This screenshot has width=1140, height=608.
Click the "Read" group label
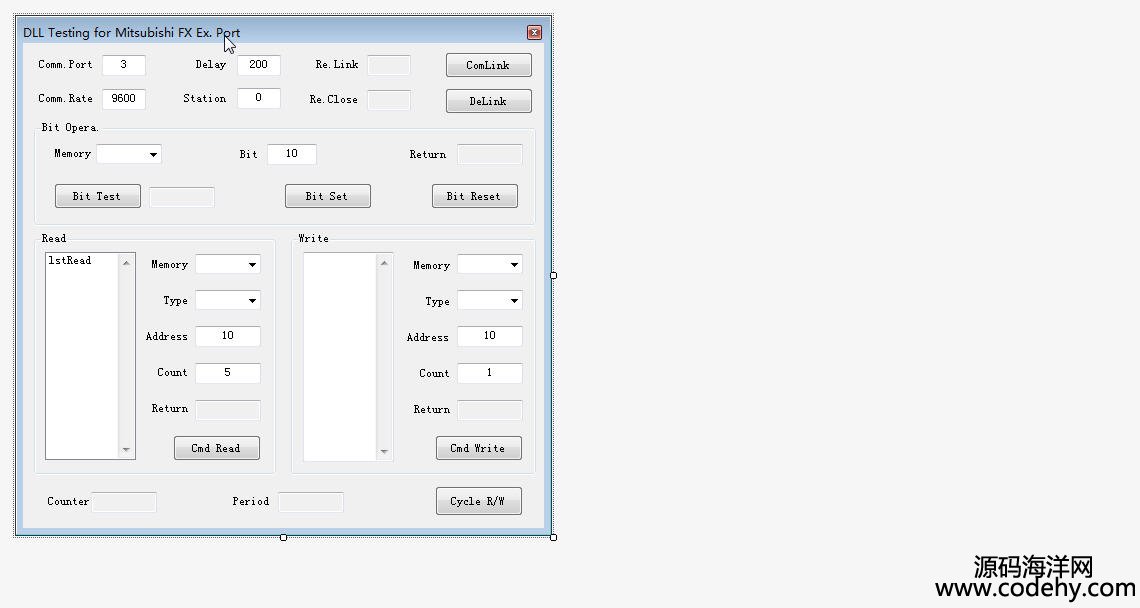[54, 239]
